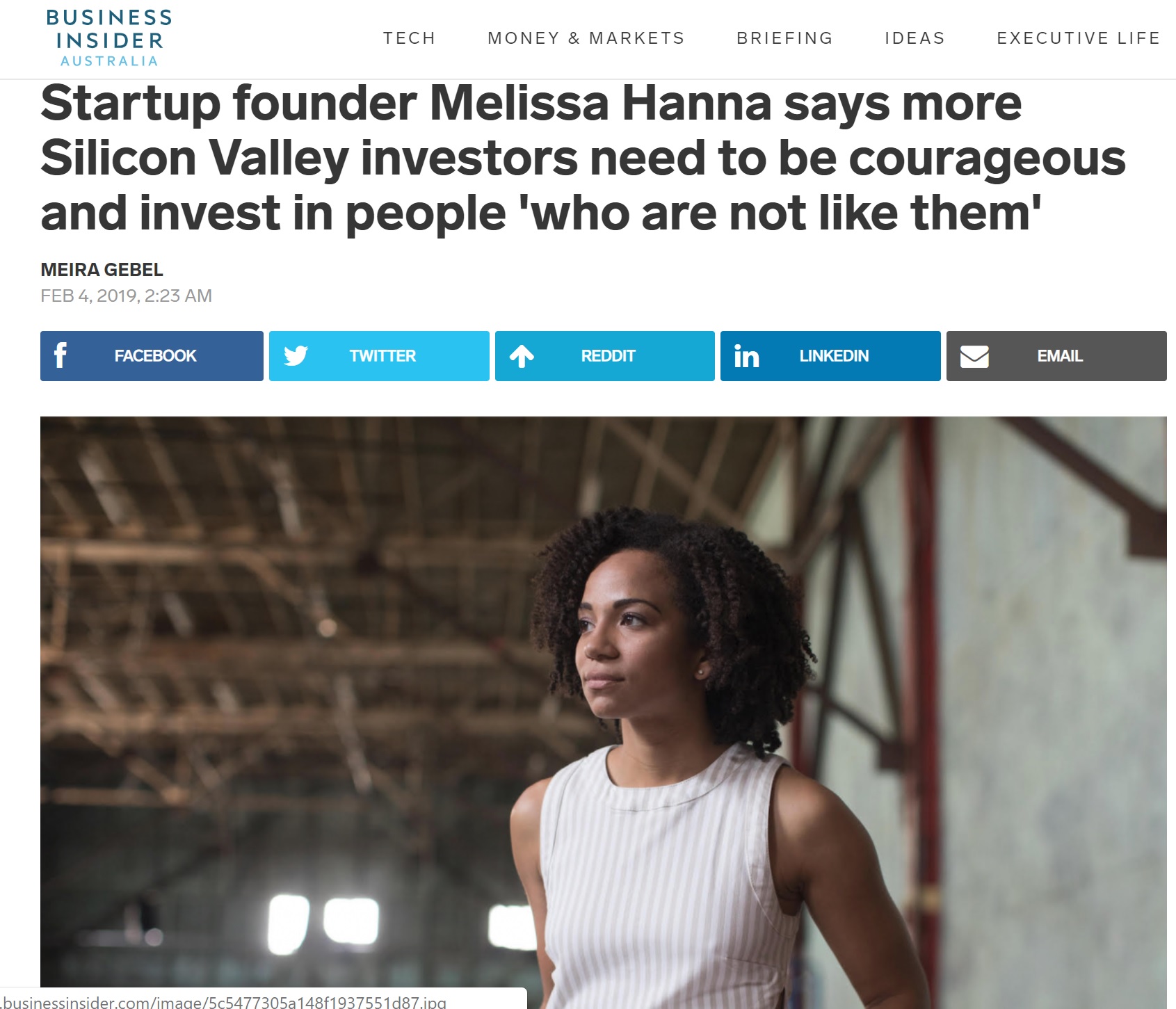
Task: Send article via EMAIL text label
Action: click(1060, 356)
